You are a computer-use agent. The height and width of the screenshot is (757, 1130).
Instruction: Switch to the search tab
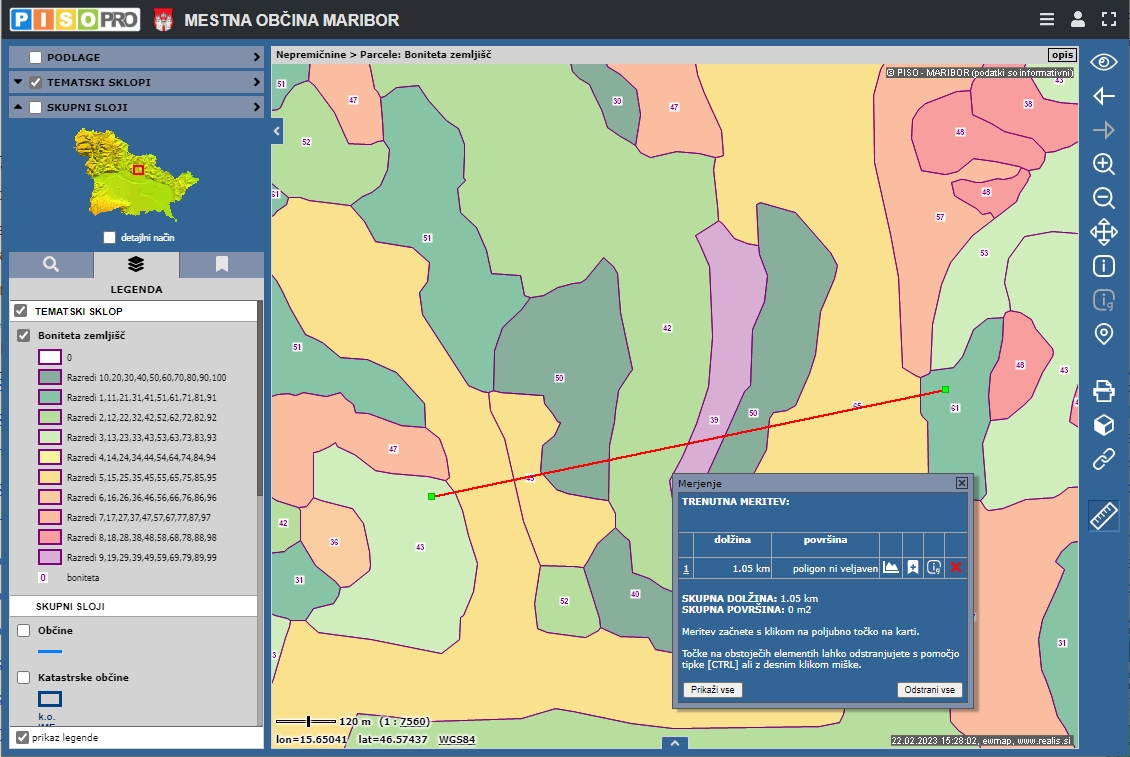51,265
